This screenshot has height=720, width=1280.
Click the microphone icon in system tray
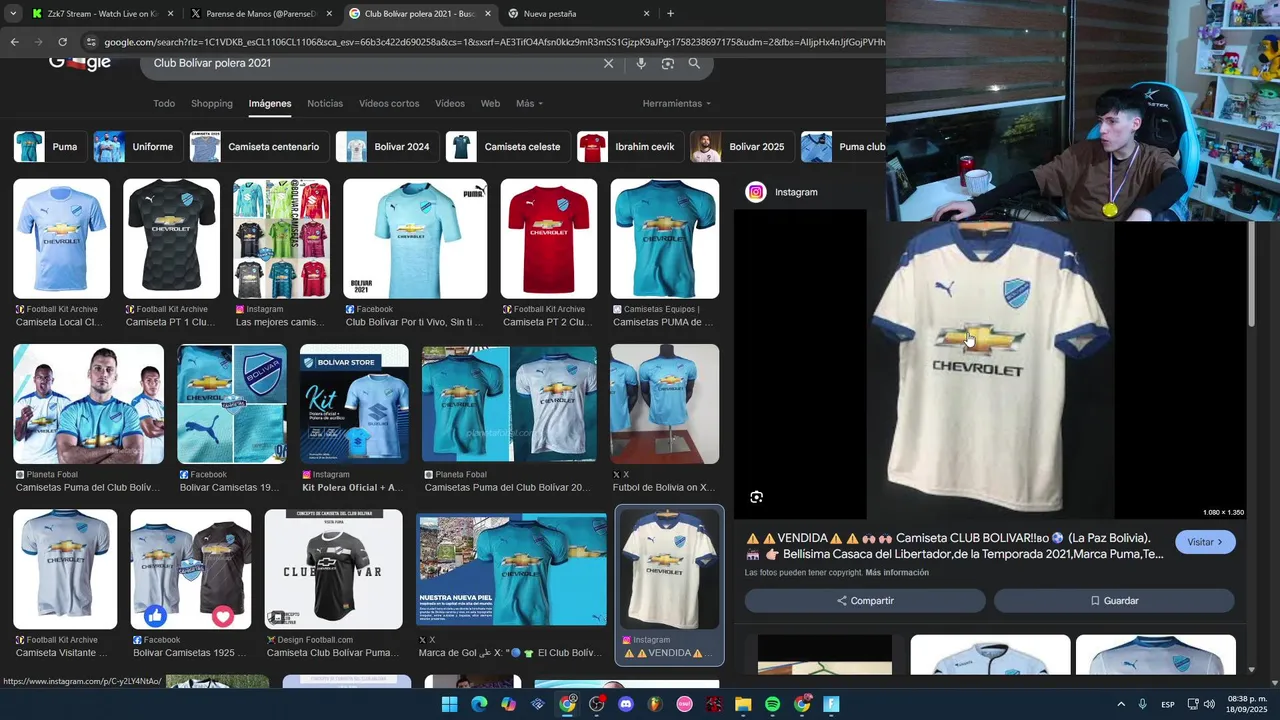tap(1142, 704)
